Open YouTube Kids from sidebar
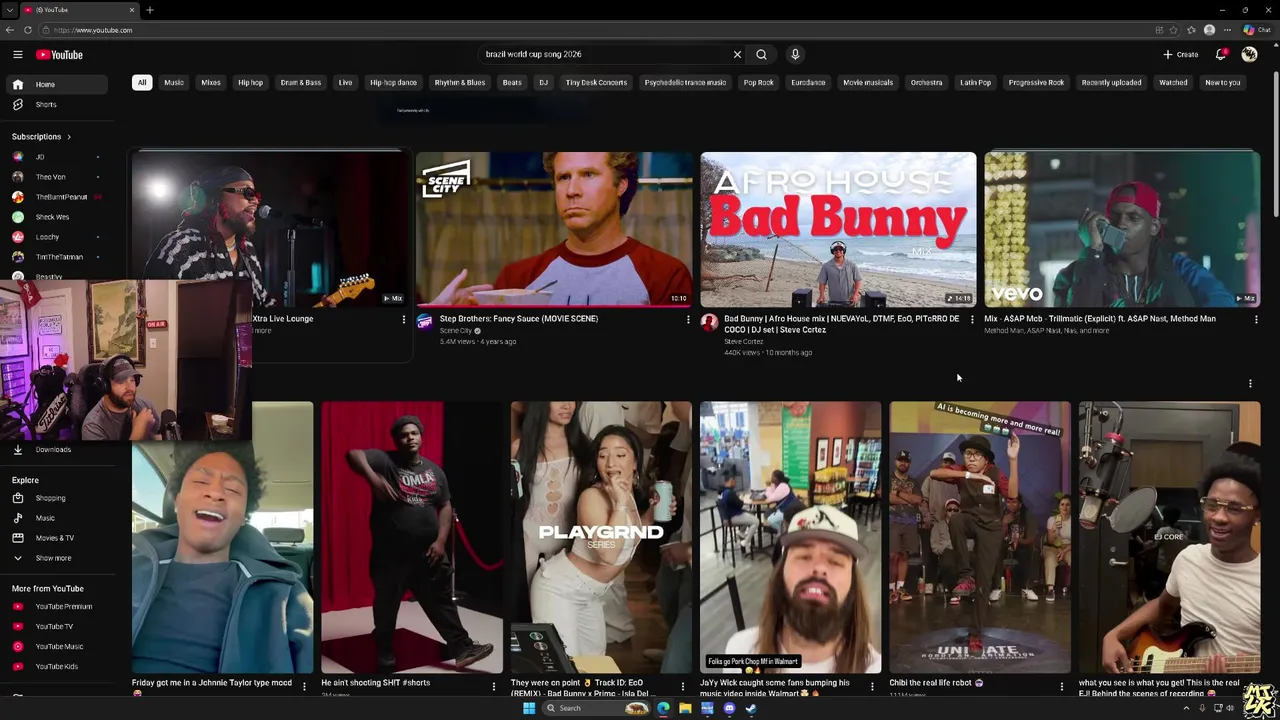This screenshot has width=1280, height=720. point(56,666)
